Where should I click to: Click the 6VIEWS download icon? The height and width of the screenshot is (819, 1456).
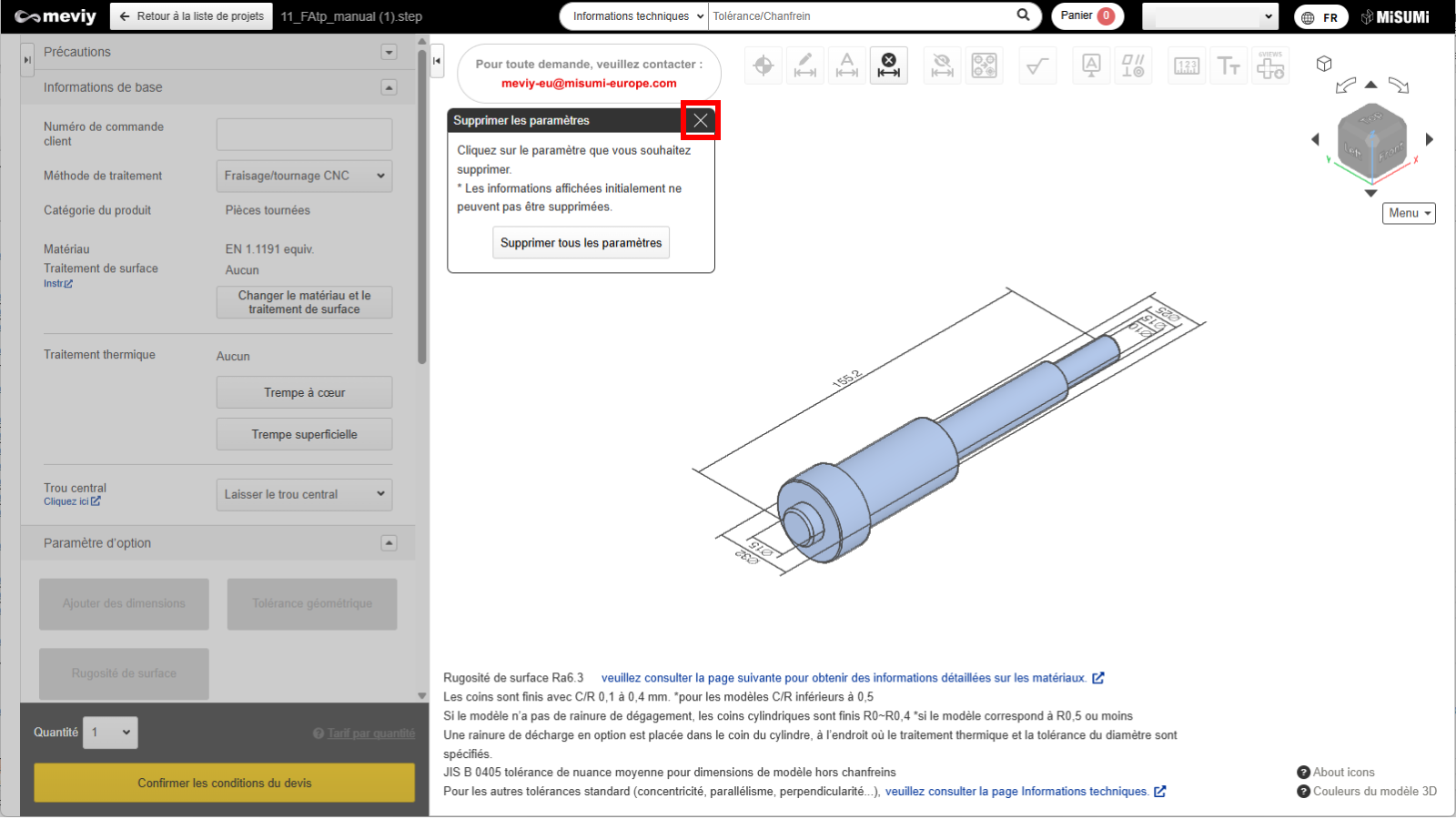tap(1270, 66)
